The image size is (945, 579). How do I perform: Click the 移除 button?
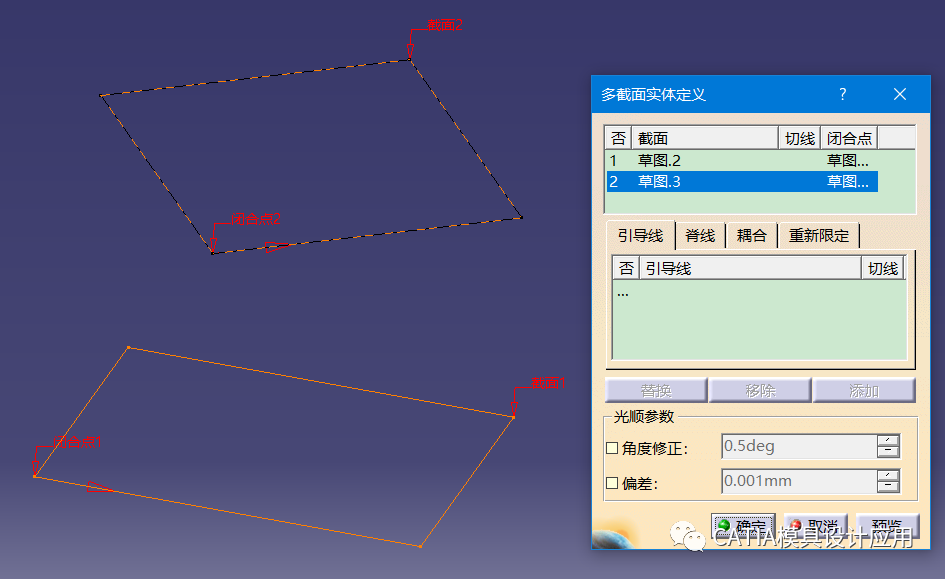click(760, 390)
